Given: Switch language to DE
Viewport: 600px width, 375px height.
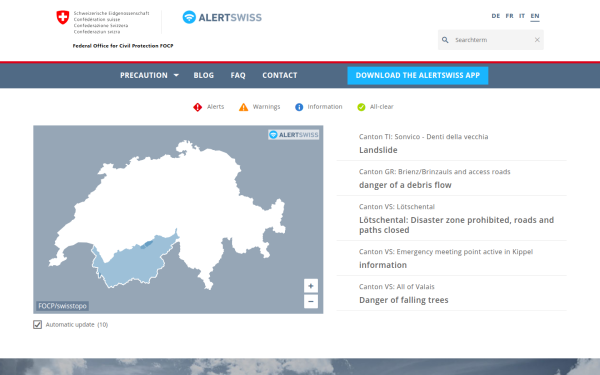Looking at the screenshot, I should pos(496,16).
